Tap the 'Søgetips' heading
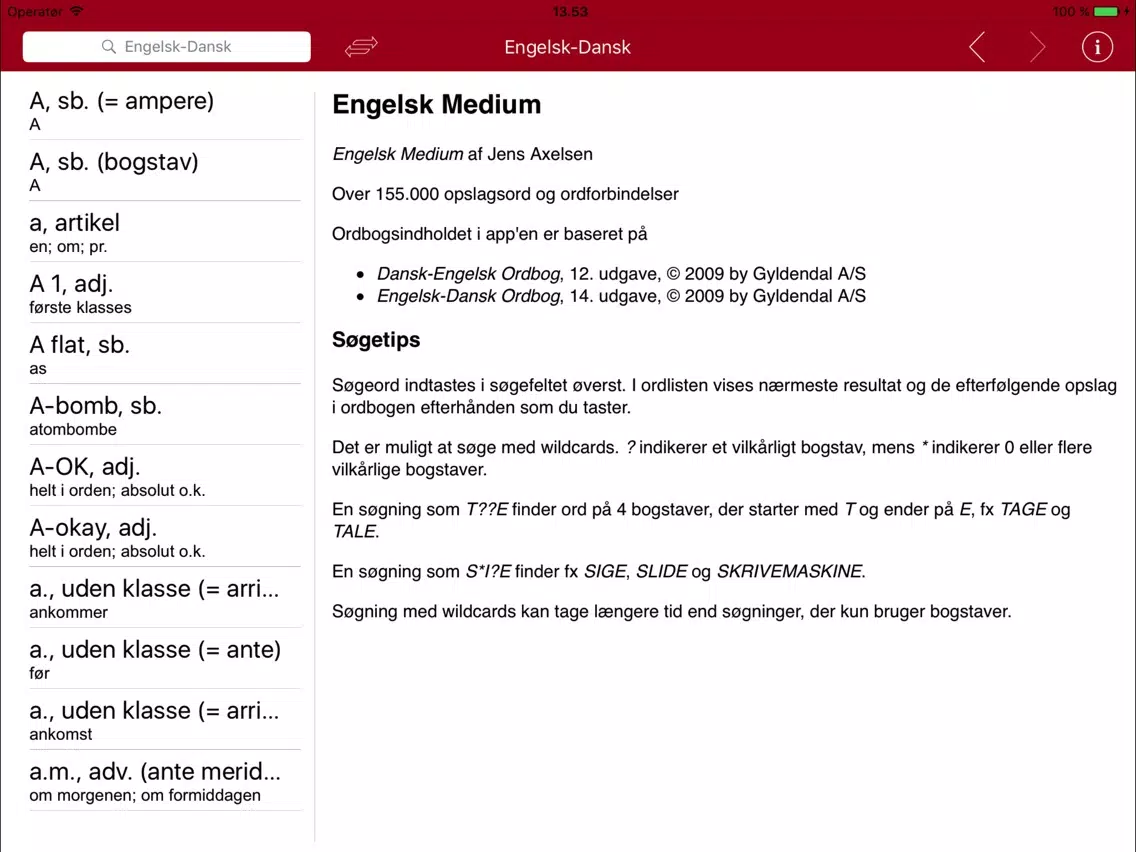 point(376,341)
